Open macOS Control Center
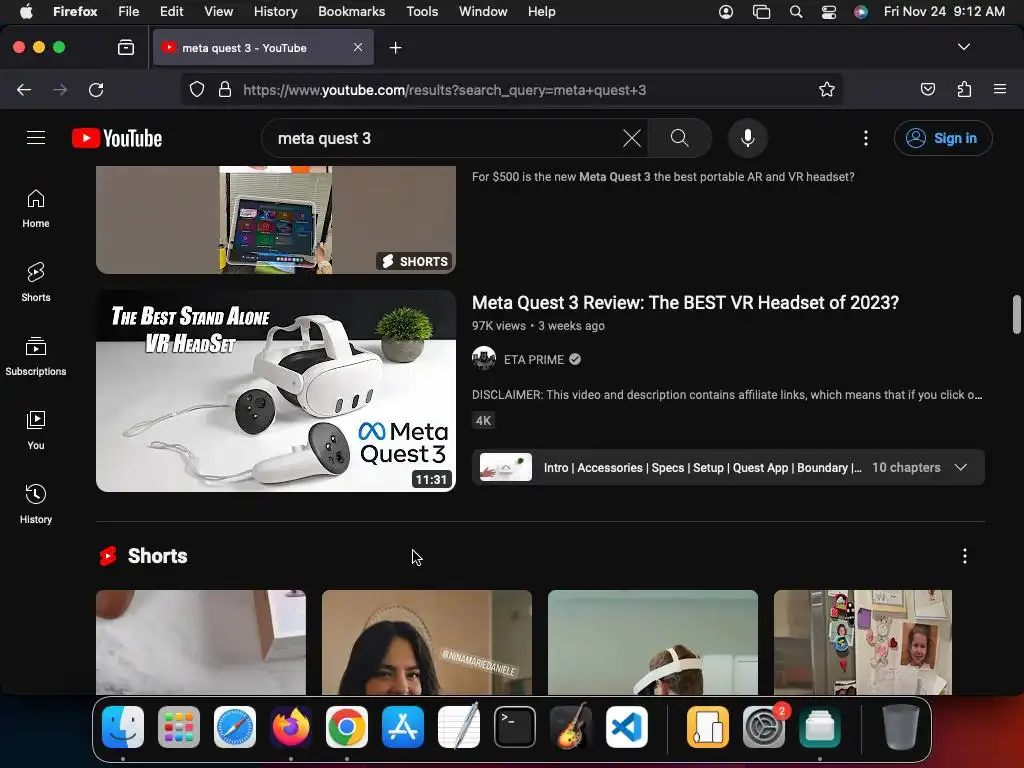The width and height of the screenshot is (1024, 768). point(829,11)
